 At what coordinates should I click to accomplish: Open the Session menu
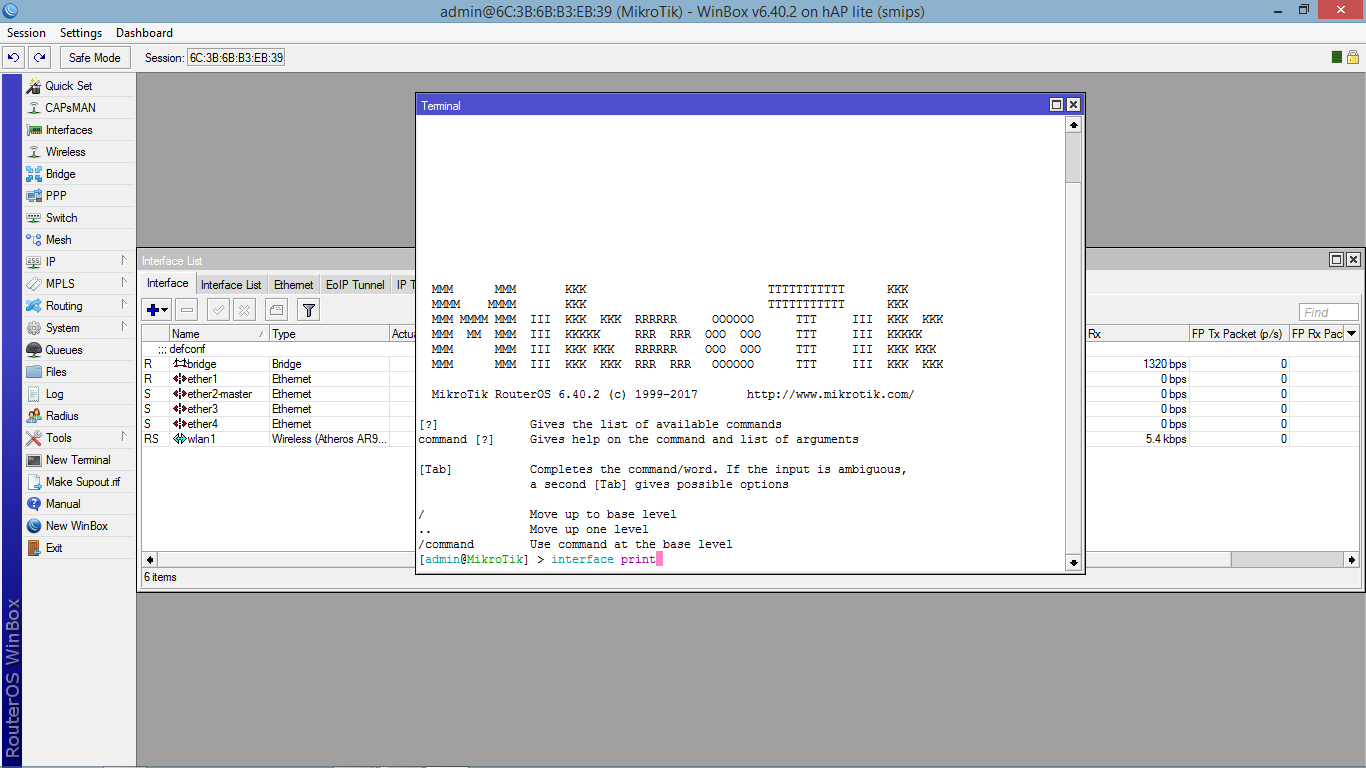[26, 33]
